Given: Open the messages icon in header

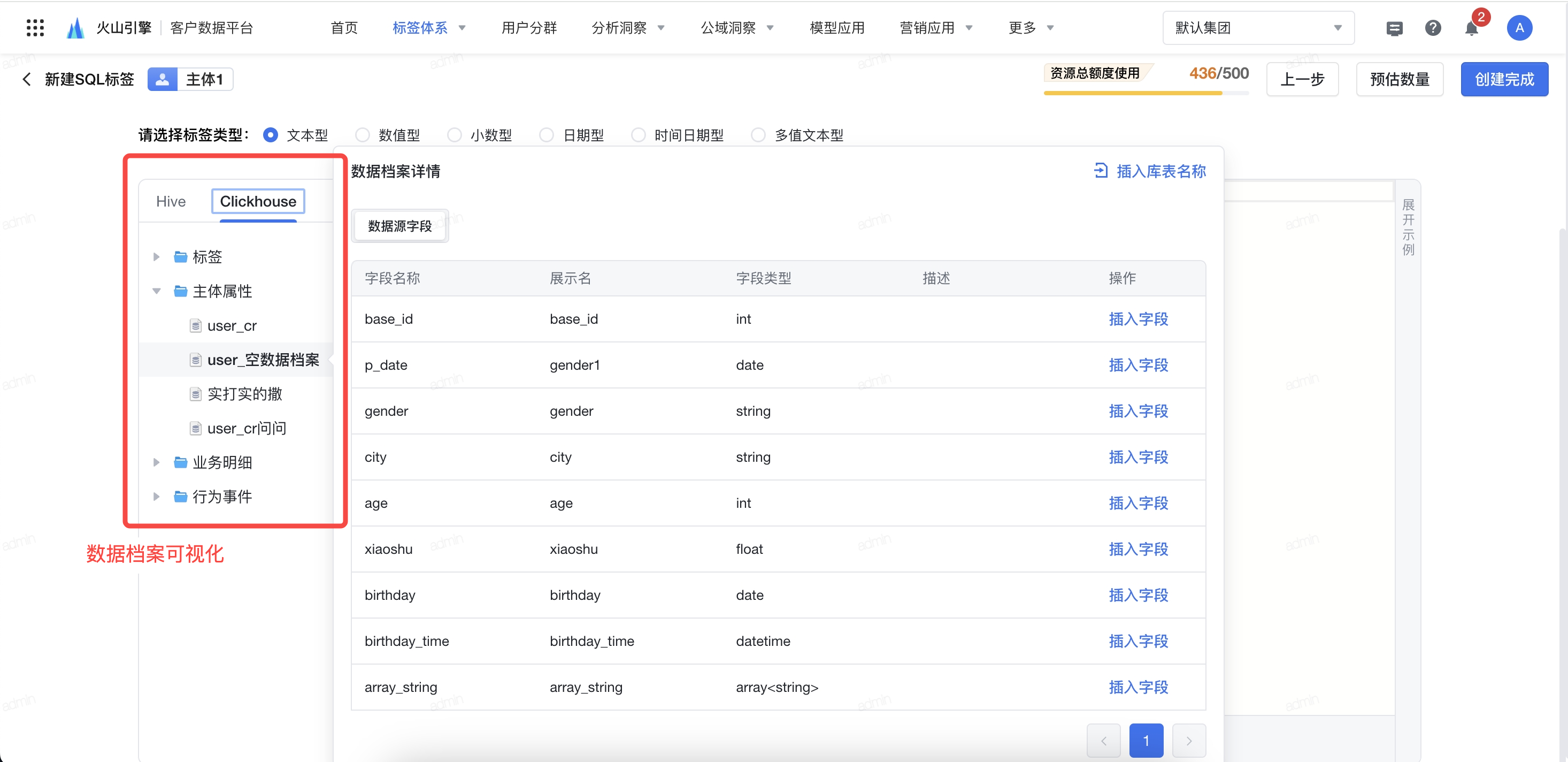Looking at the screenshot, I should [x=1394, y=28].
